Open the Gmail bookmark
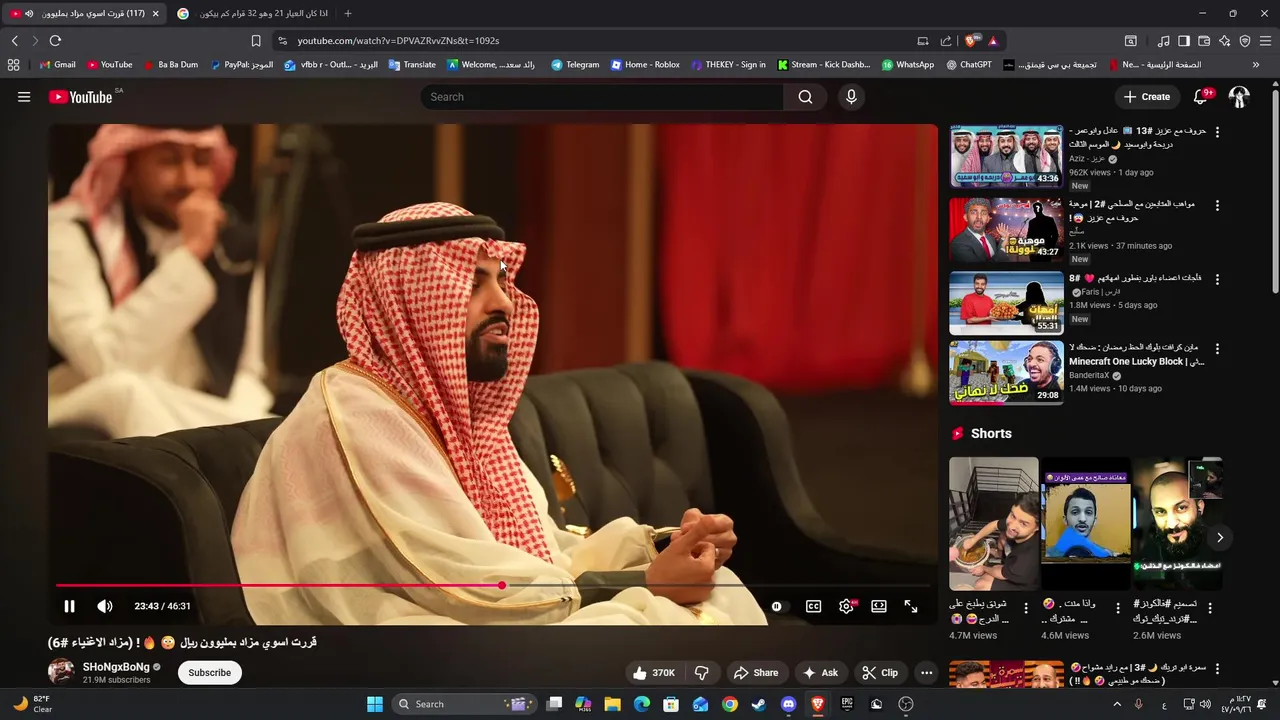 (57, 65)
